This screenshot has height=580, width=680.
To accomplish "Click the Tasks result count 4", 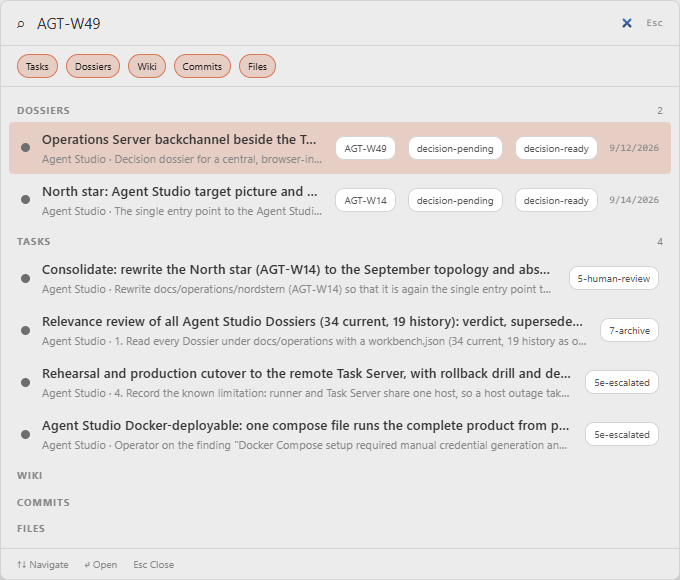I will 660,242.
